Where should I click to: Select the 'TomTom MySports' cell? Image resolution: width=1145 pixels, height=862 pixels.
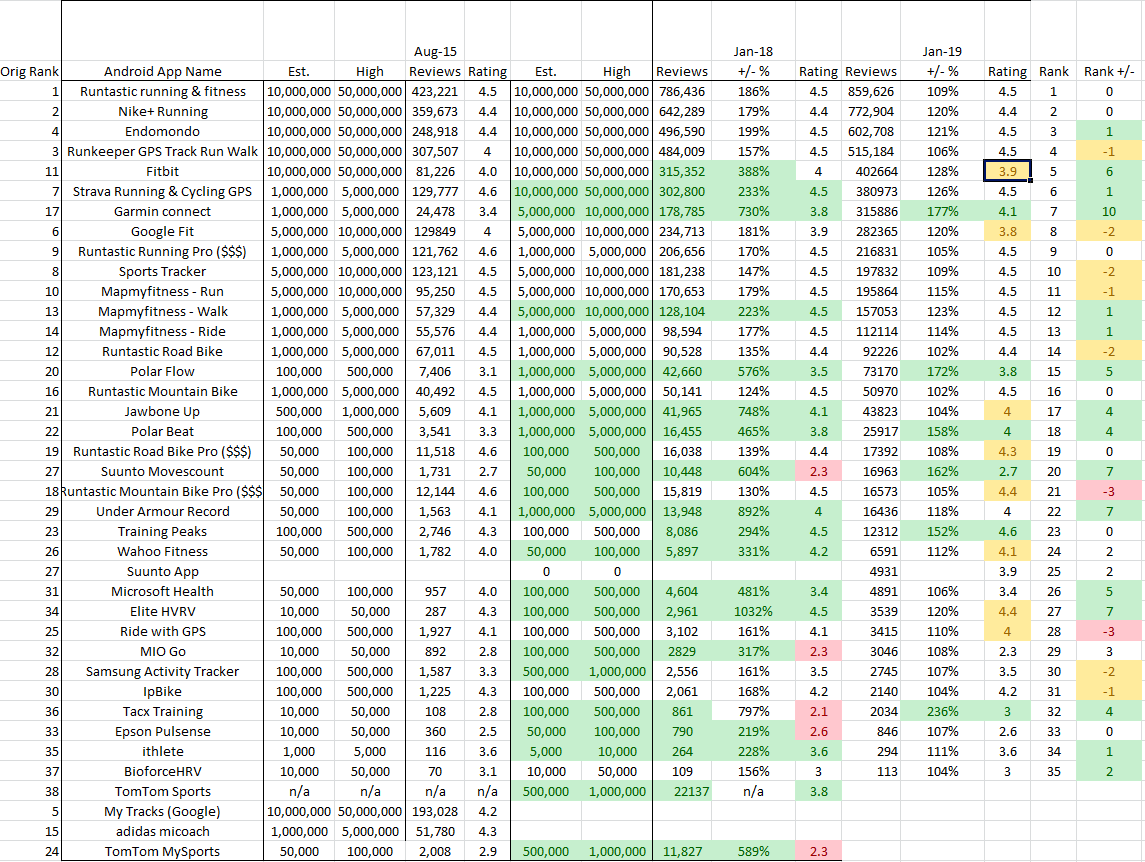coord(162,851)
